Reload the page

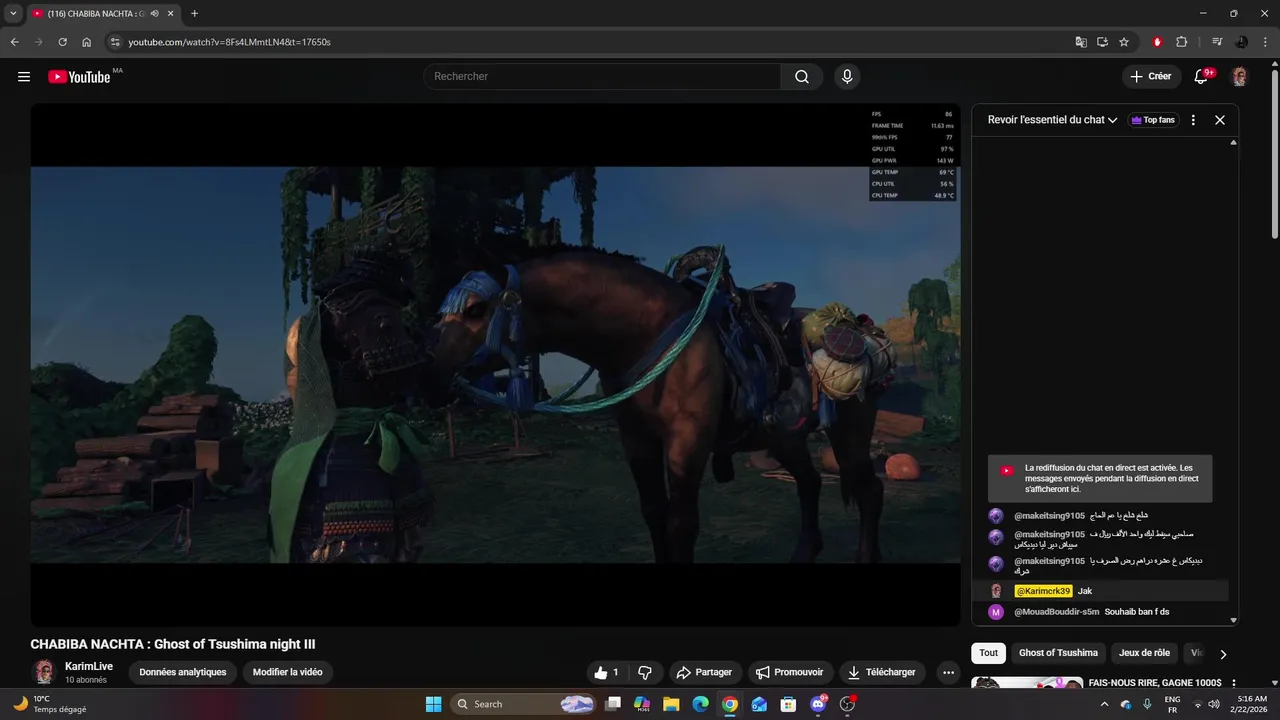62,42
